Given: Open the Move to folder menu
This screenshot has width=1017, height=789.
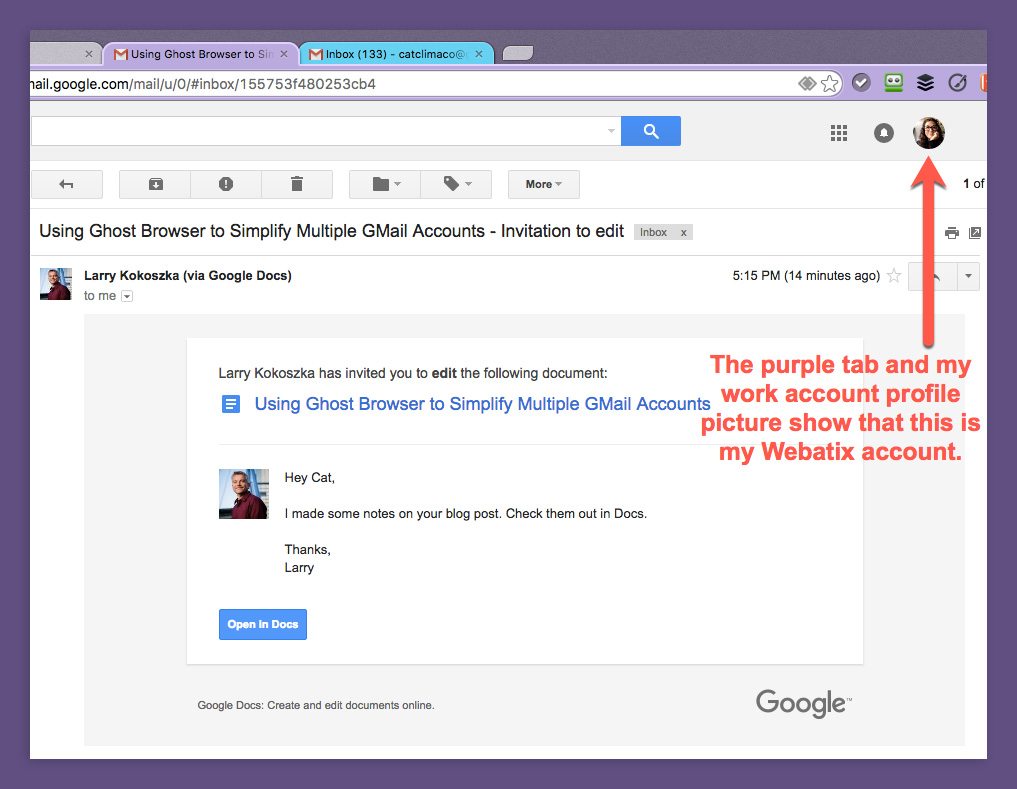Looking at the screenshot, I should pos(385,184).
